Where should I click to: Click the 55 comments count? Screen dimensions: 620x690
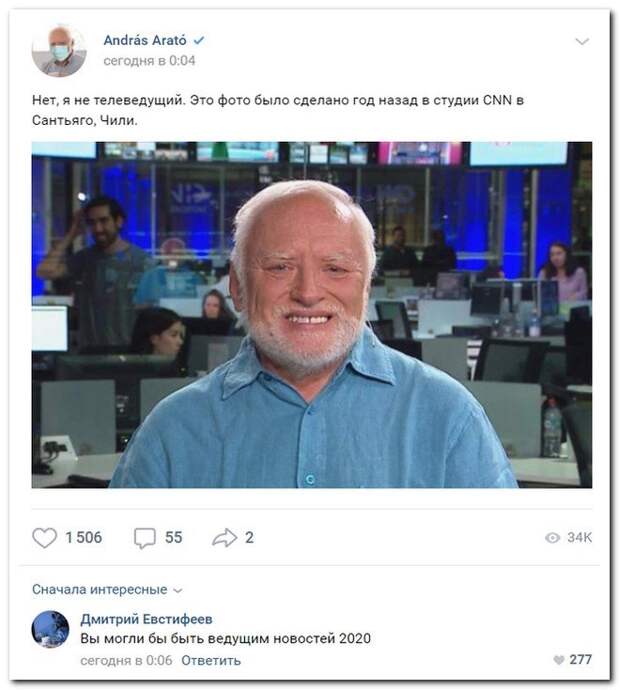[x=173, y=537]
